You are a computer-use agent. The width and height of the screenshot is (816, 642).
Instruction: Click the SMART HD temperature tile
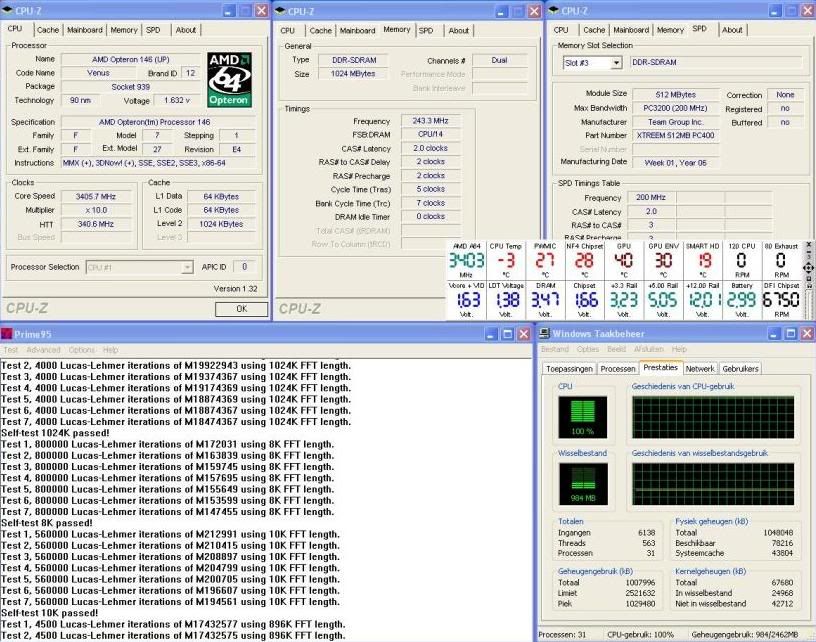click(703, 260)
